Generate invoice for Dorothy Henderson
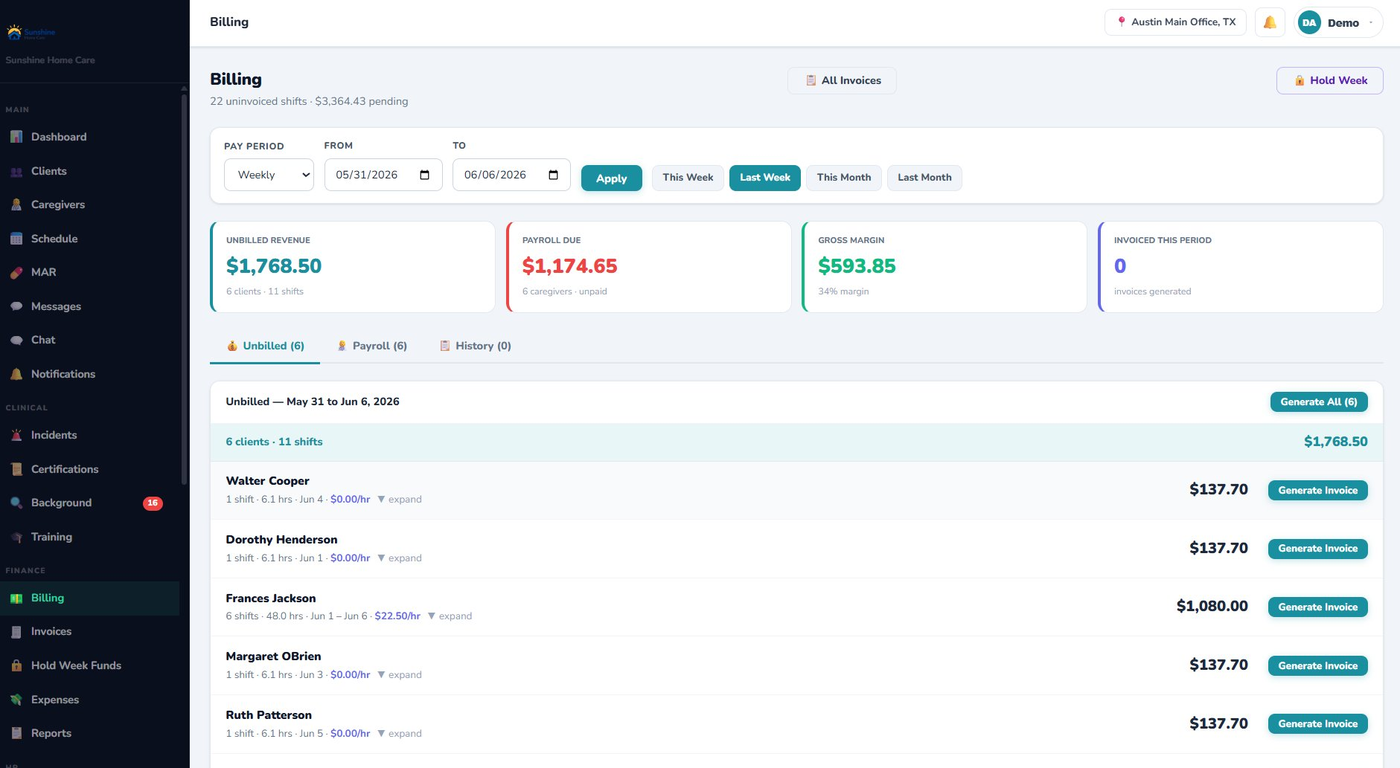 tap(1318, 548)
